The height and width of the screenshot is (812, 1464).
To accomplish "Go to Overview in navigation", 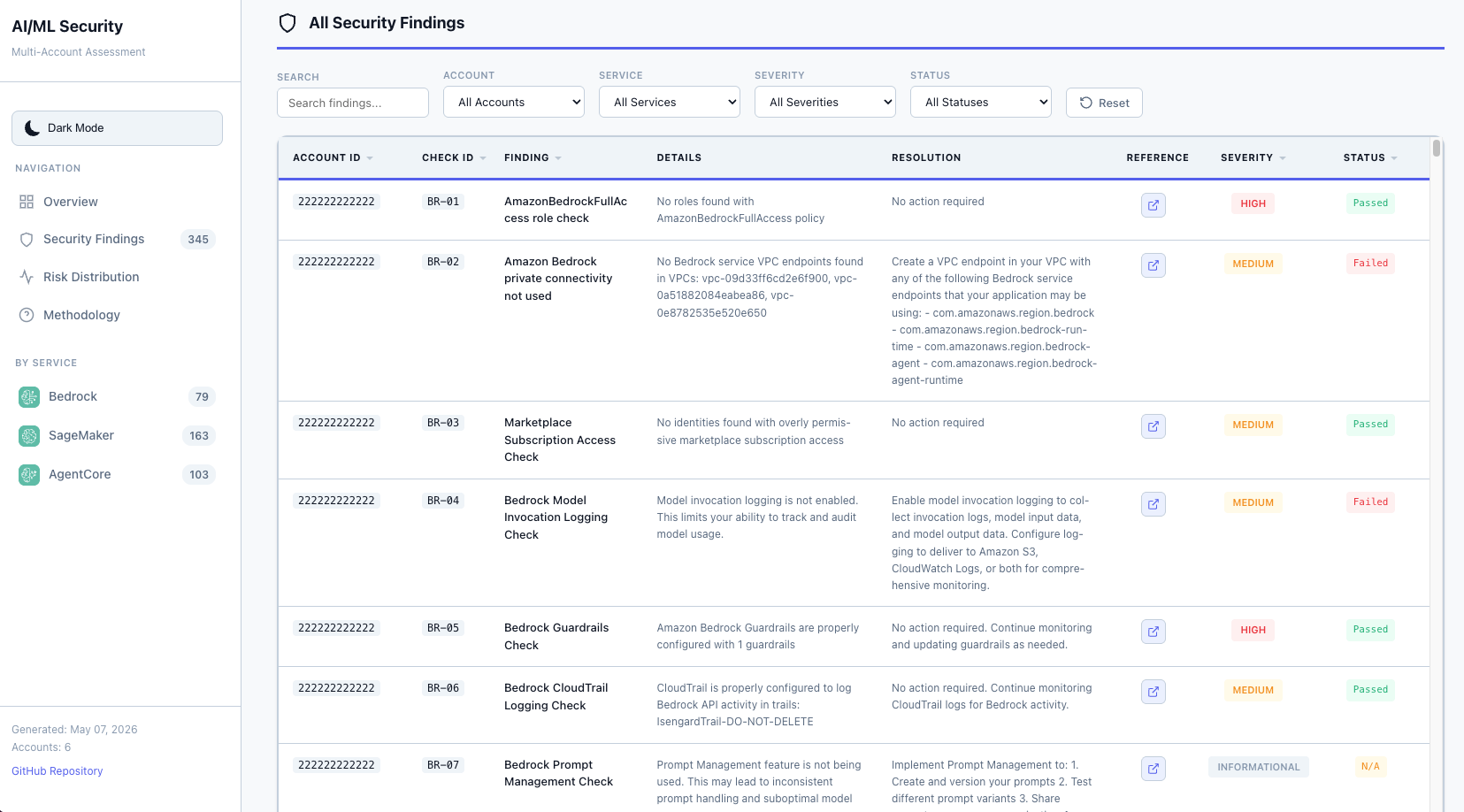I will pos(117,202).
